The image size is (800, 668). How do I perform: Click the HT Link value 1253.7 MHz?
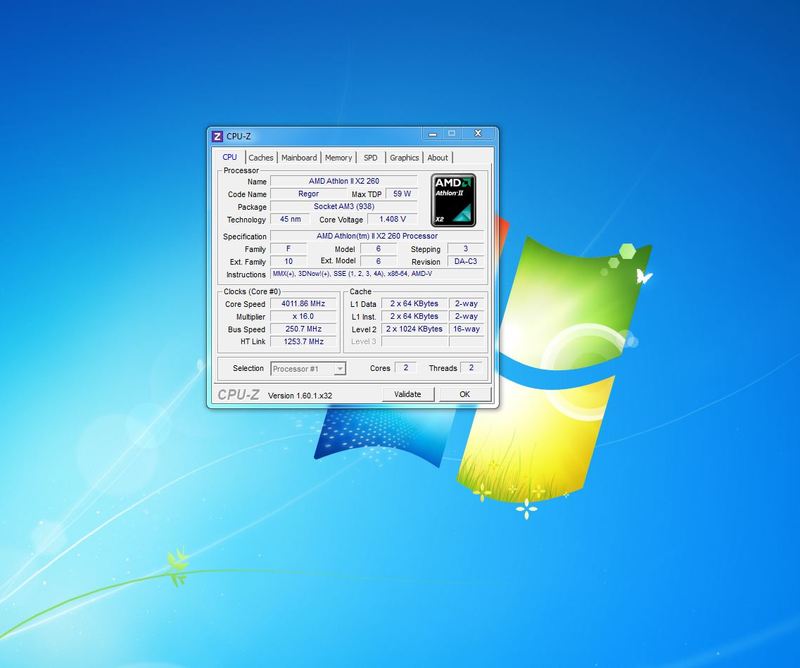[x=303, y=341]
